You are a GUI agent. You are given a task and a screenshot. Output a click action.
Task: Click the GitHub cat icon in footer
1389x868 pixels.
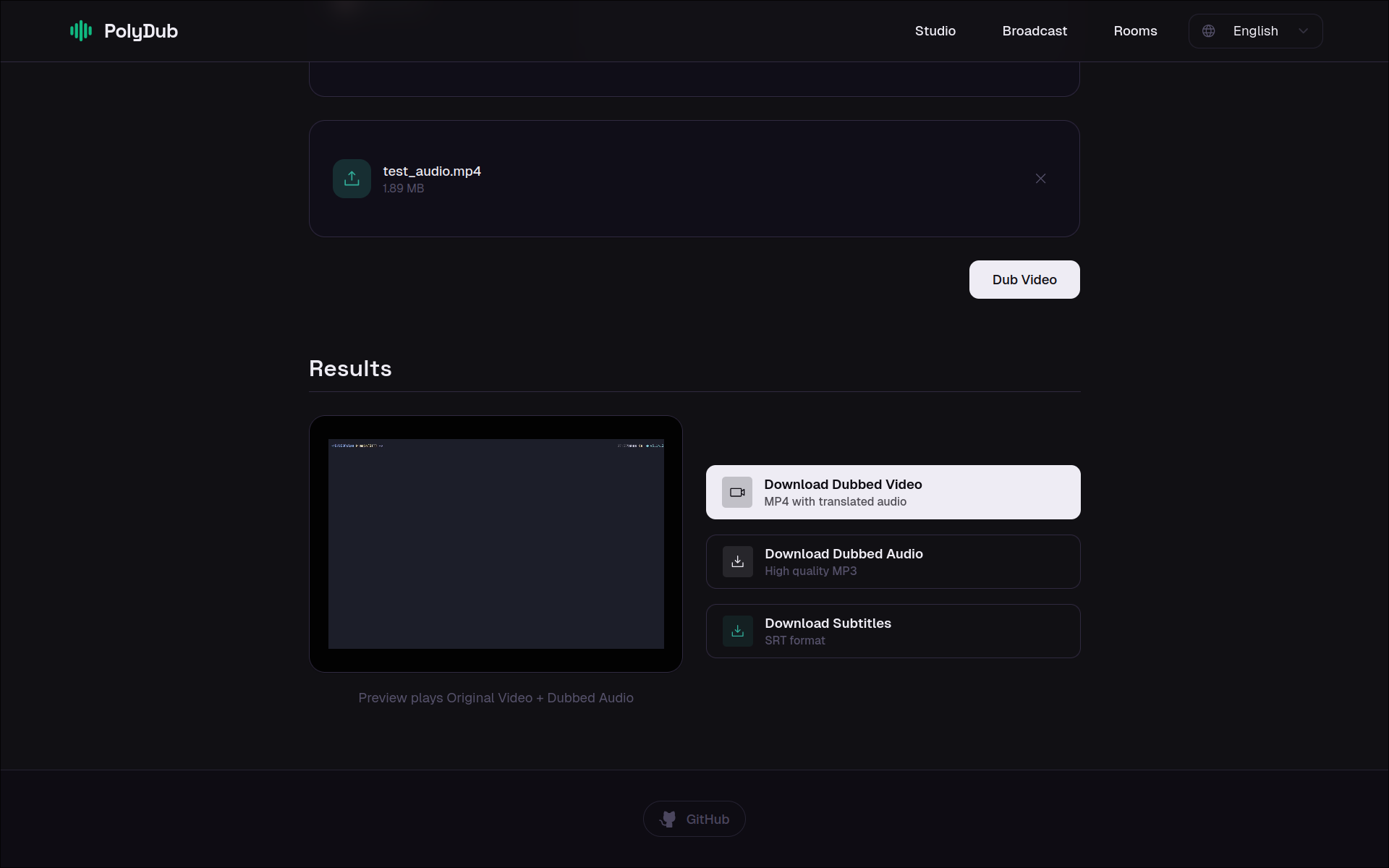click(x=668, y=819)
